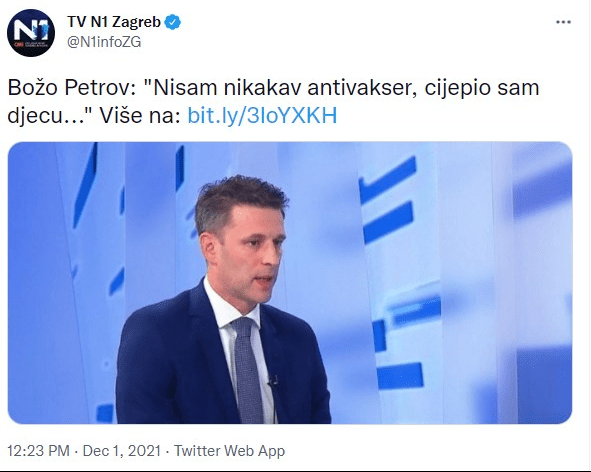The height and width of the screenshot is (472, 591).
Task: Open the interview image of the man in suit
Action: click(x=290, y=283)
